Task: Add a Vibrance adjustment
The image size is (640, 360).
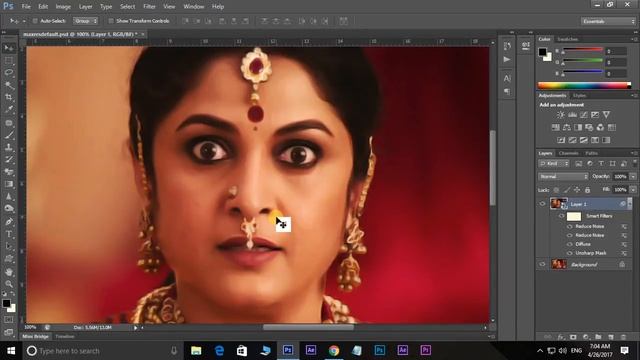Action: (x=607, y=115)
